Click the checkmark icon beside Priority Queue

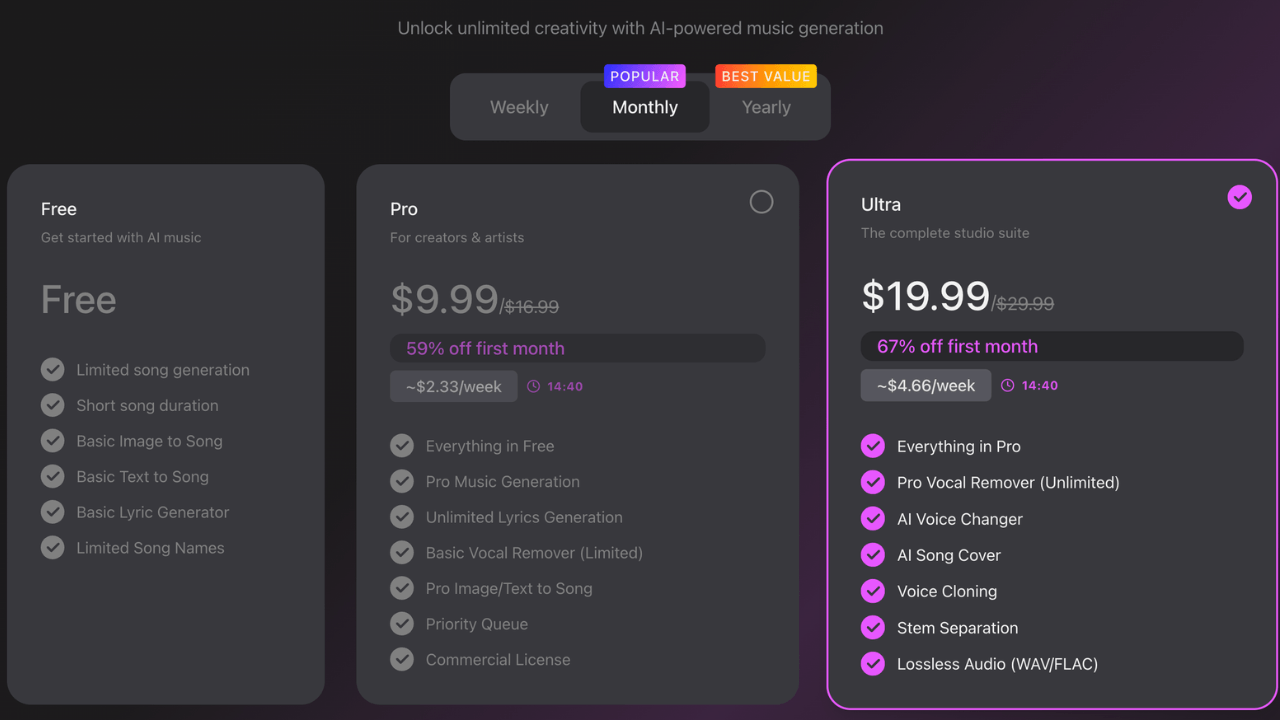(x=402, y=624)
